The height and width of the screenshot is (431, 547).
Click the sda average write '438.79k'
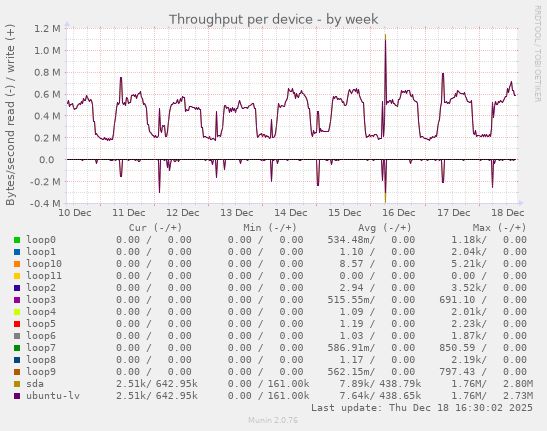click(400, 384)
